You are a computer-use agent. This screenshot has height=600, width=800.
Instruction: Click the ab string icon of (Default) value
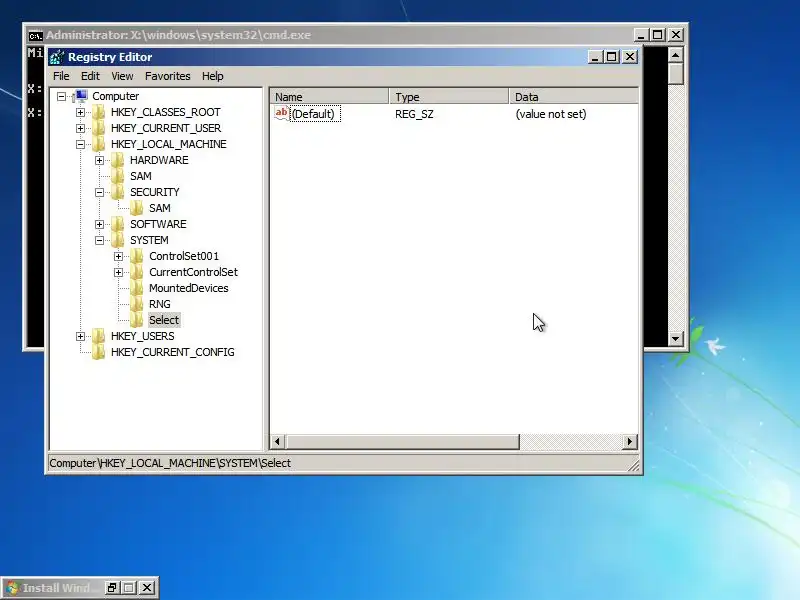(x=282, y=113)
